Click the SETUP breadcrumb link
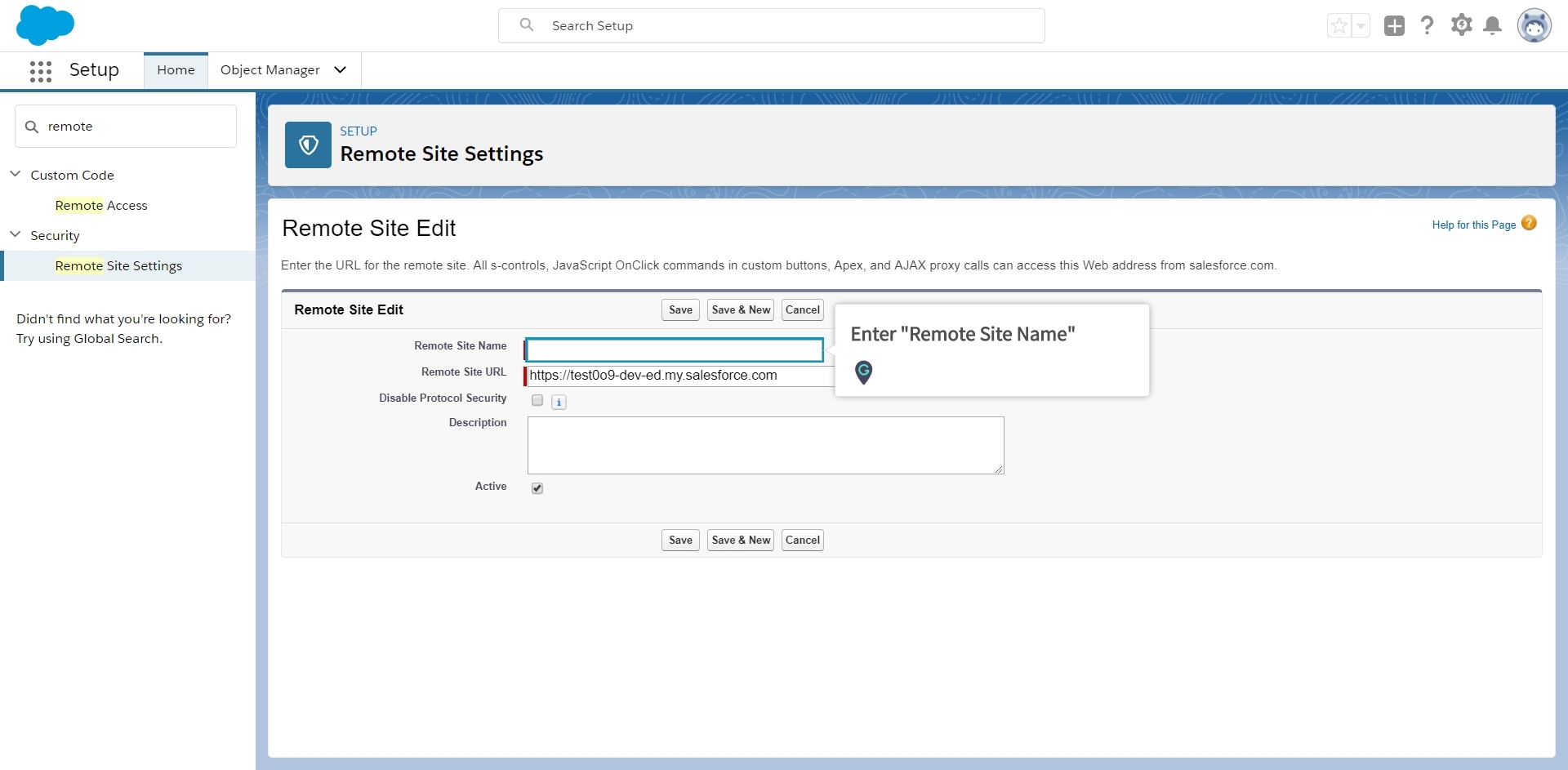The height and width of the screenshot is (770, 1568). [359, 131]
